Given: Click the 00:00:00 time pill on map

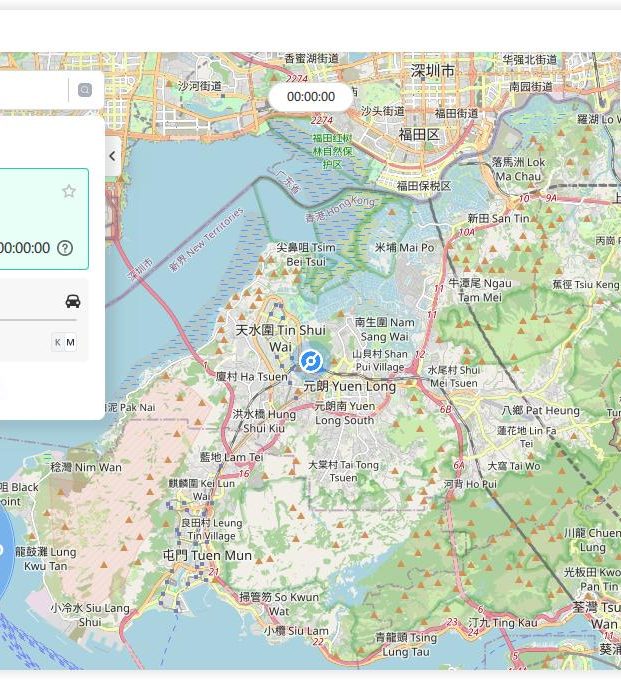Looking at the screenshot, I should (310, 97).
